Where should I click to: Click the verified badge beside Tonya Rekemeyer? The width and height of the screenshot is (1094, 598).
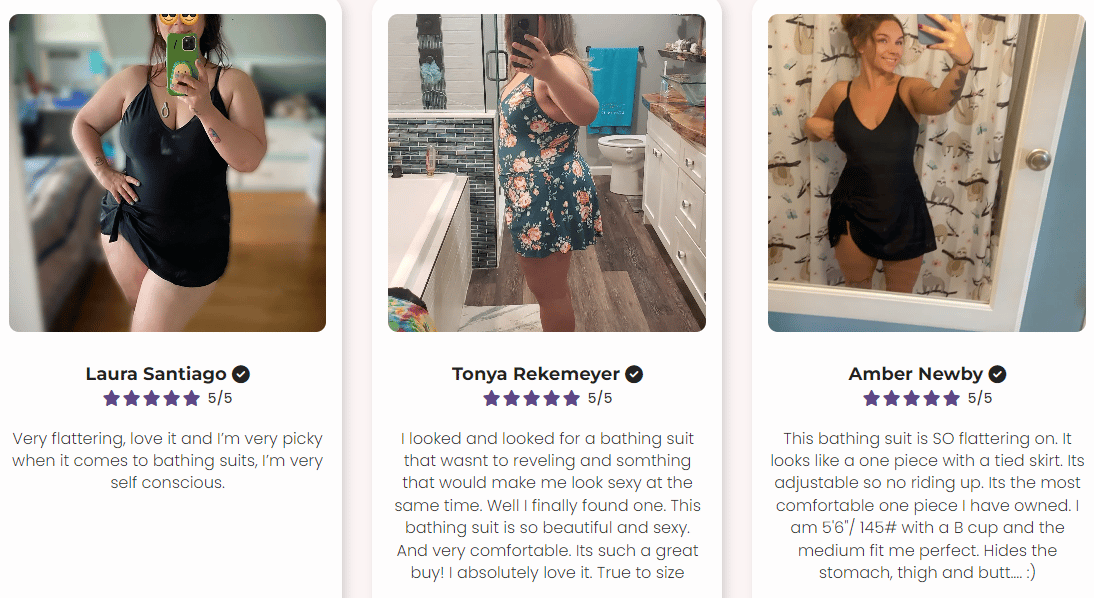pos(634,374)
